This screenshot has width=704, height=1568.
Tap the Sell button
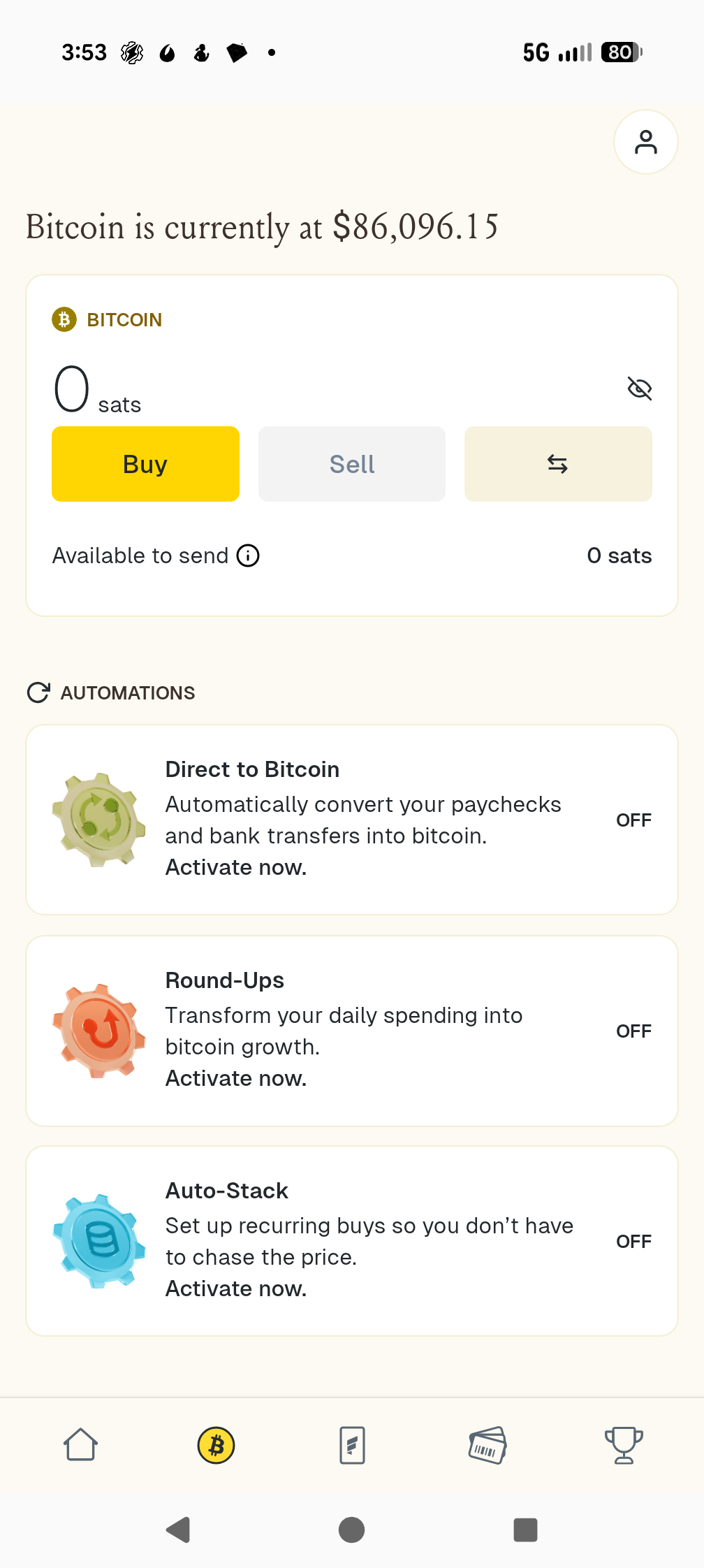click(x=352, y=464)
